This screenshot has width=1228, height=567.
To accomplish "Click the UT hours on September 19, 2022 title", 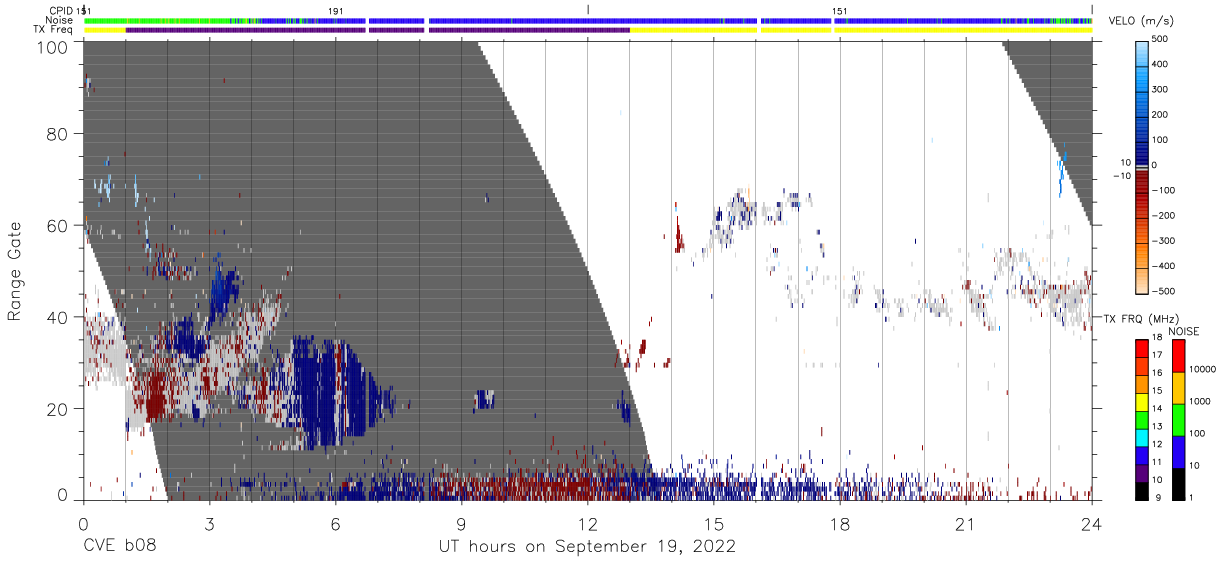I will 587,547.
